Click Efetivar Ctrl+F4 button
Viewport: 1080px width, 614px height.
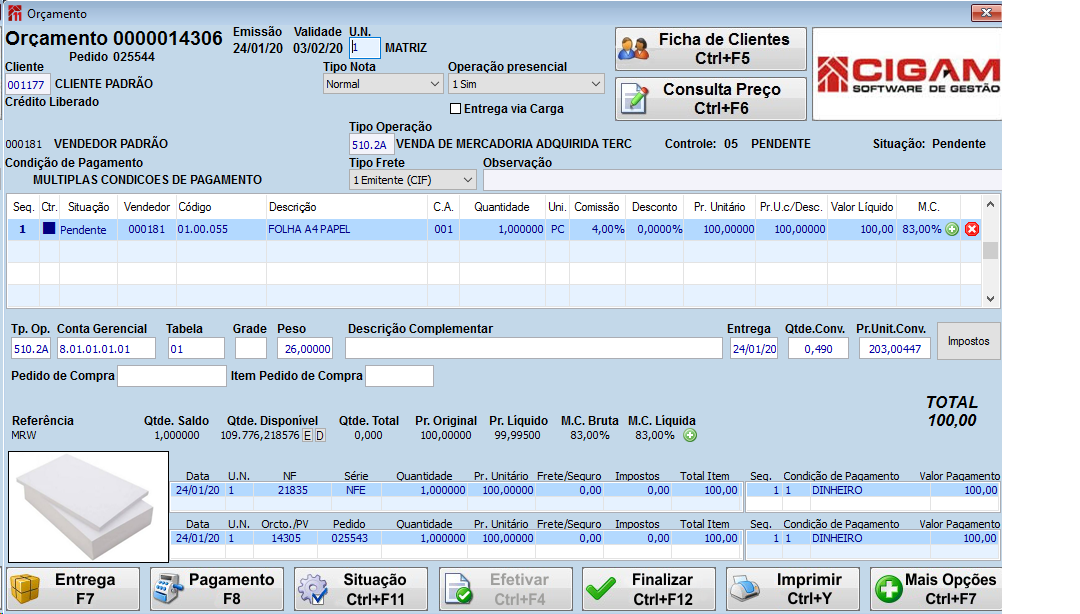pos(506,589)
